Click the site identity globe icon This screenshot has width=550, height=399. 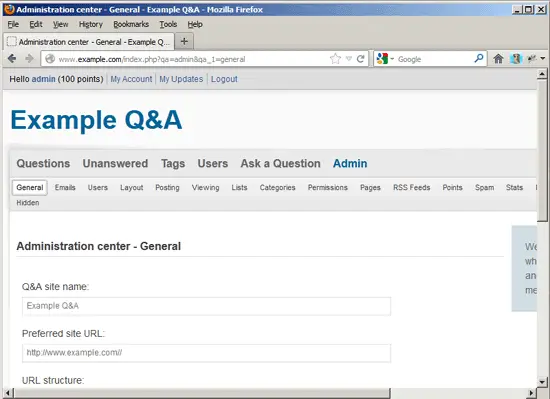point(50,59)
